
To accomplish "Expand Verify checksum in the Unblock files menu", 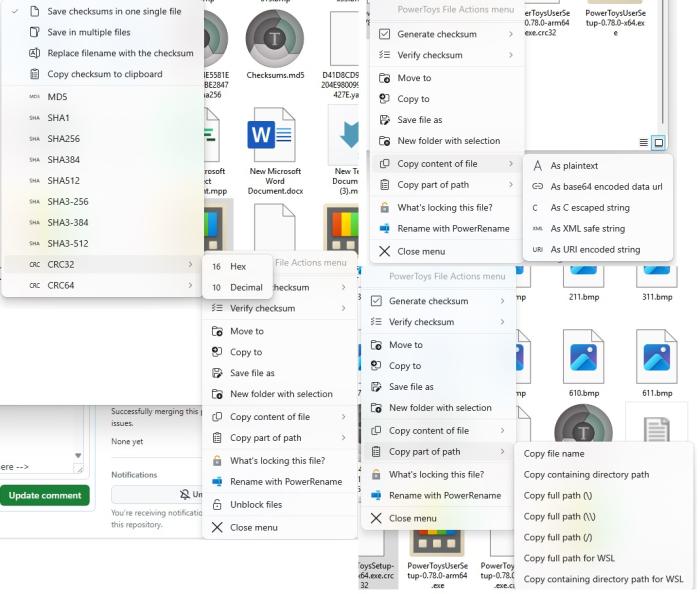I will 279,309.
